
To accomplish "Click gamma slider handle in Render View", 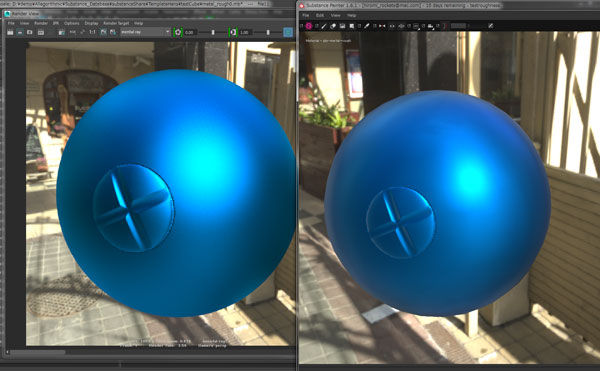I will coord(268,32).
